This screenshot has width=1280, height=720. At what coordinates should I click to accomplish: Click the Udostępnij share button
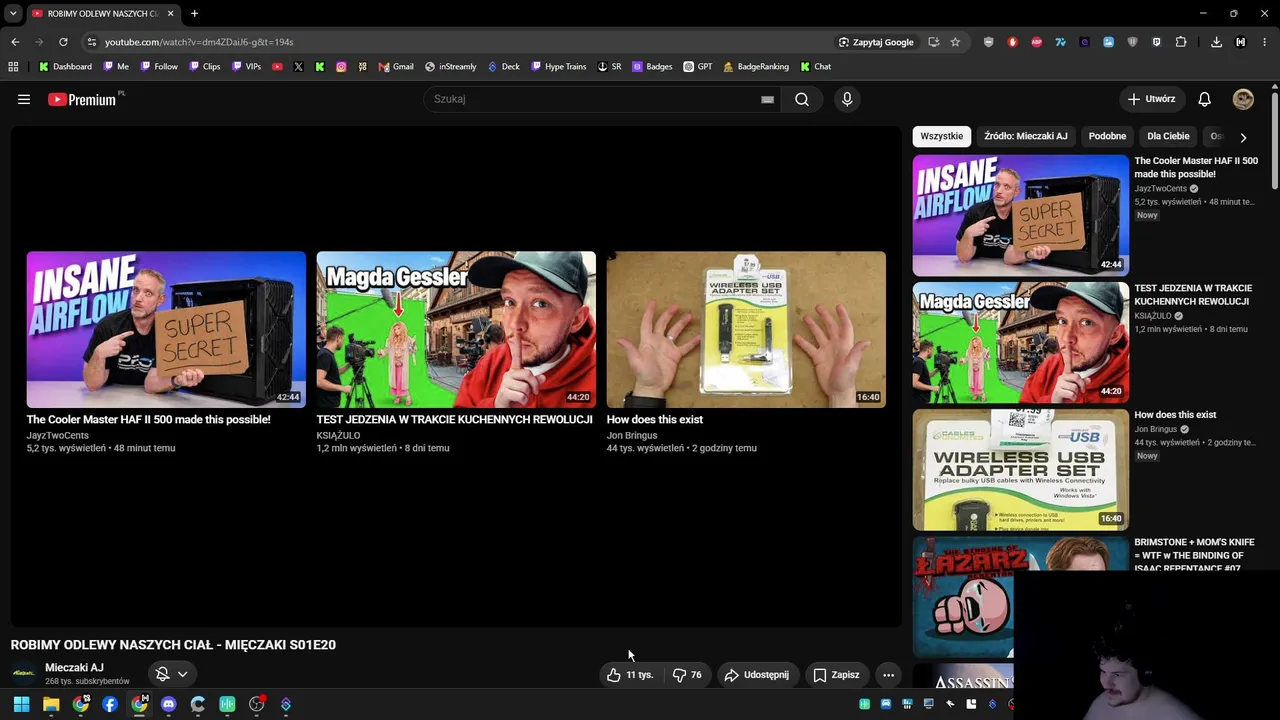click(x=756, y=675)
